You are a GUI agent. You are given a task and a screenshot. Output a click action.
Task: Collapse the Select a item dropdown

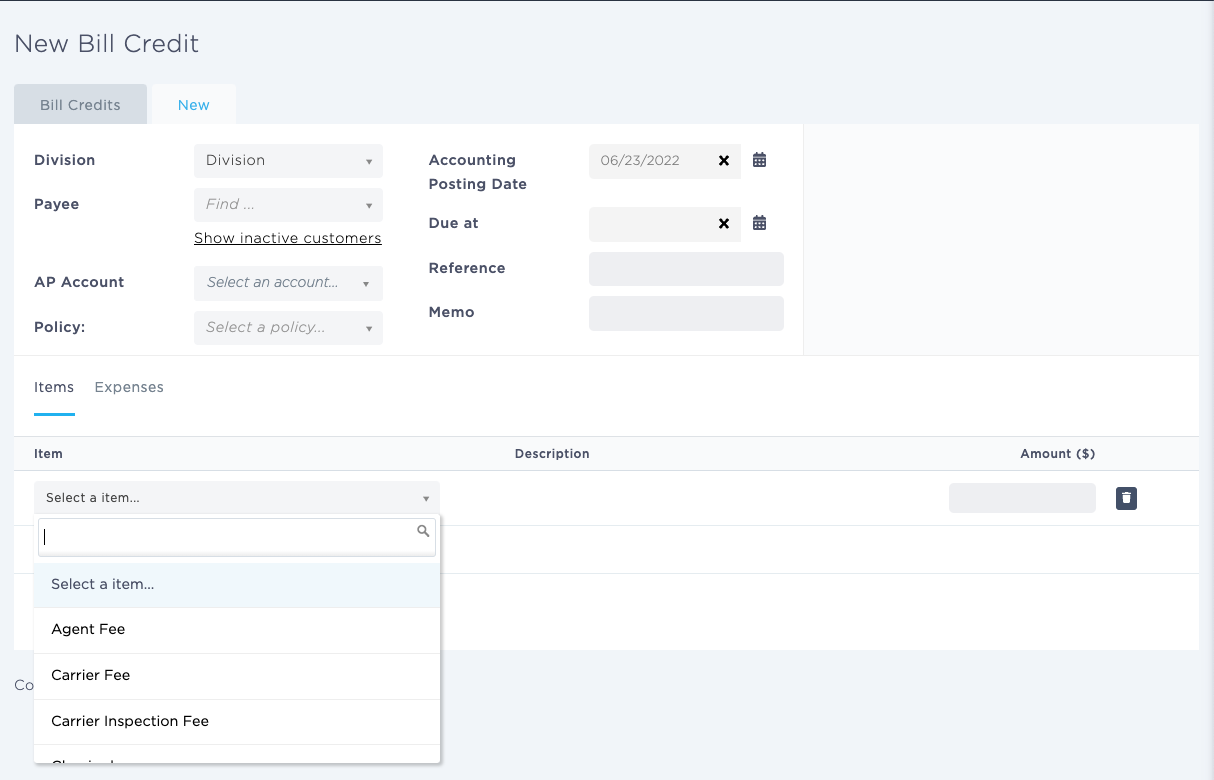(237, 498)
